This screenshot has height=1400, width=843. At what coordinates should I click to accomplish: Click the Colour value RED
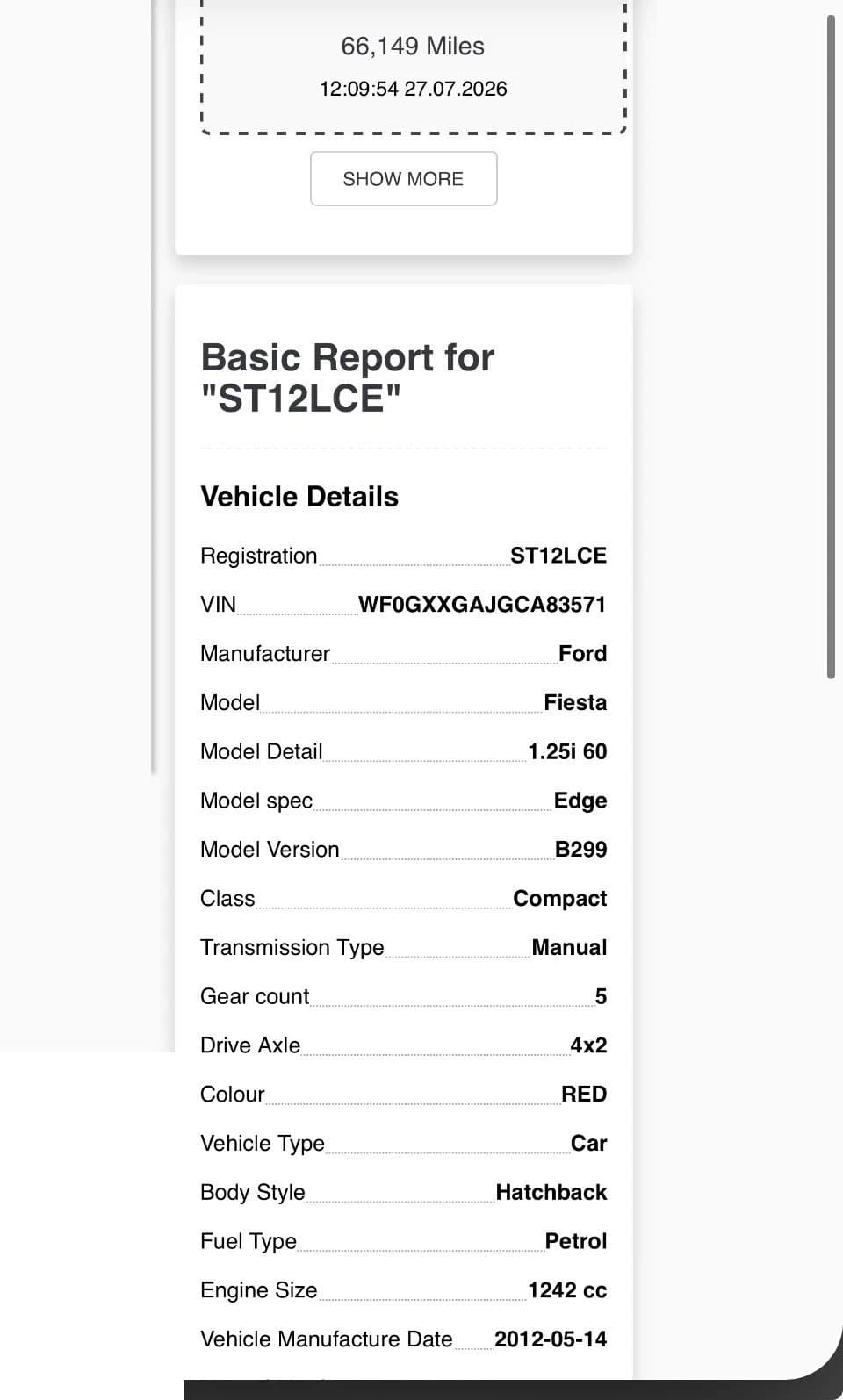click(x=584, y=1095)
